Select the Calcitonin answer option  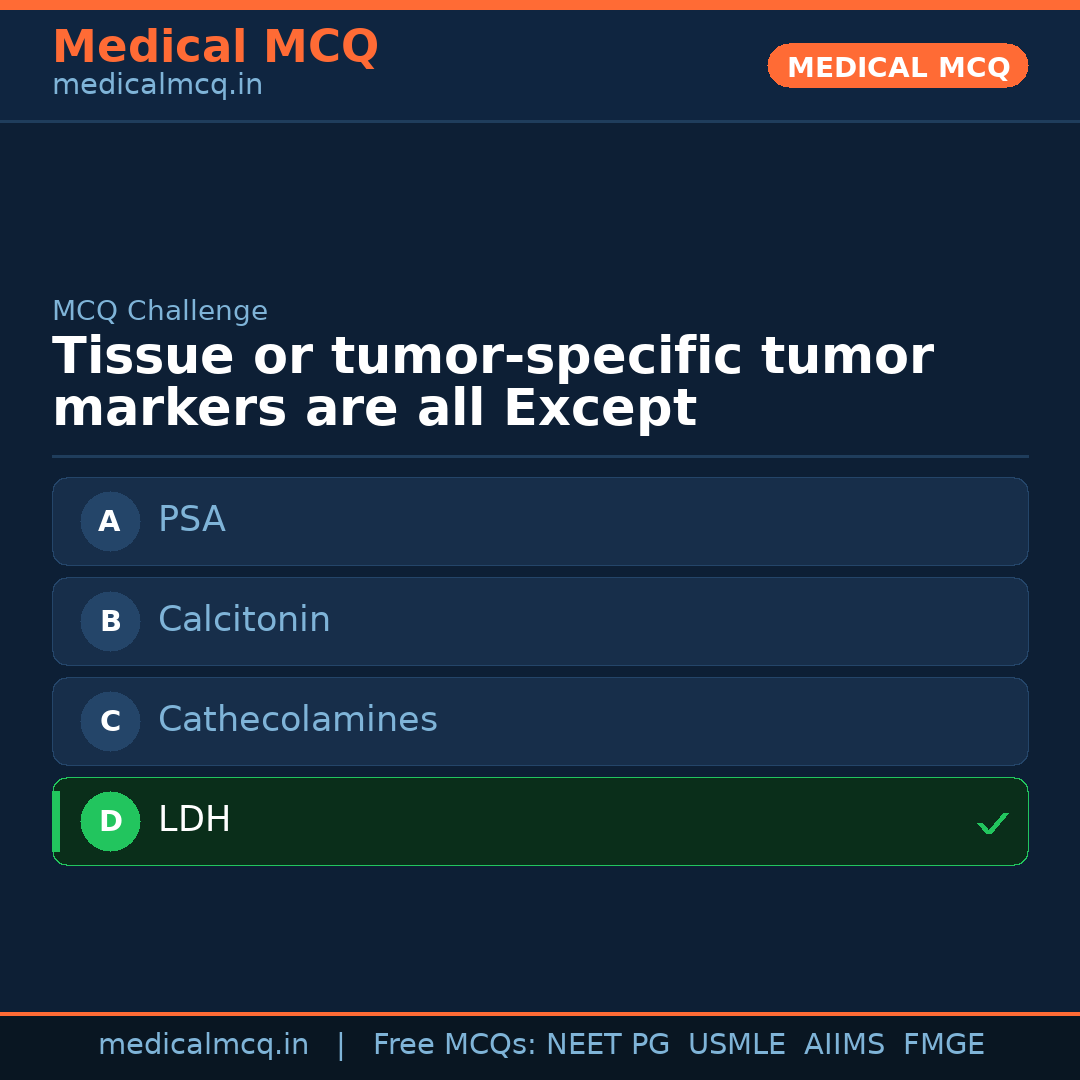[x=540, y=621]
